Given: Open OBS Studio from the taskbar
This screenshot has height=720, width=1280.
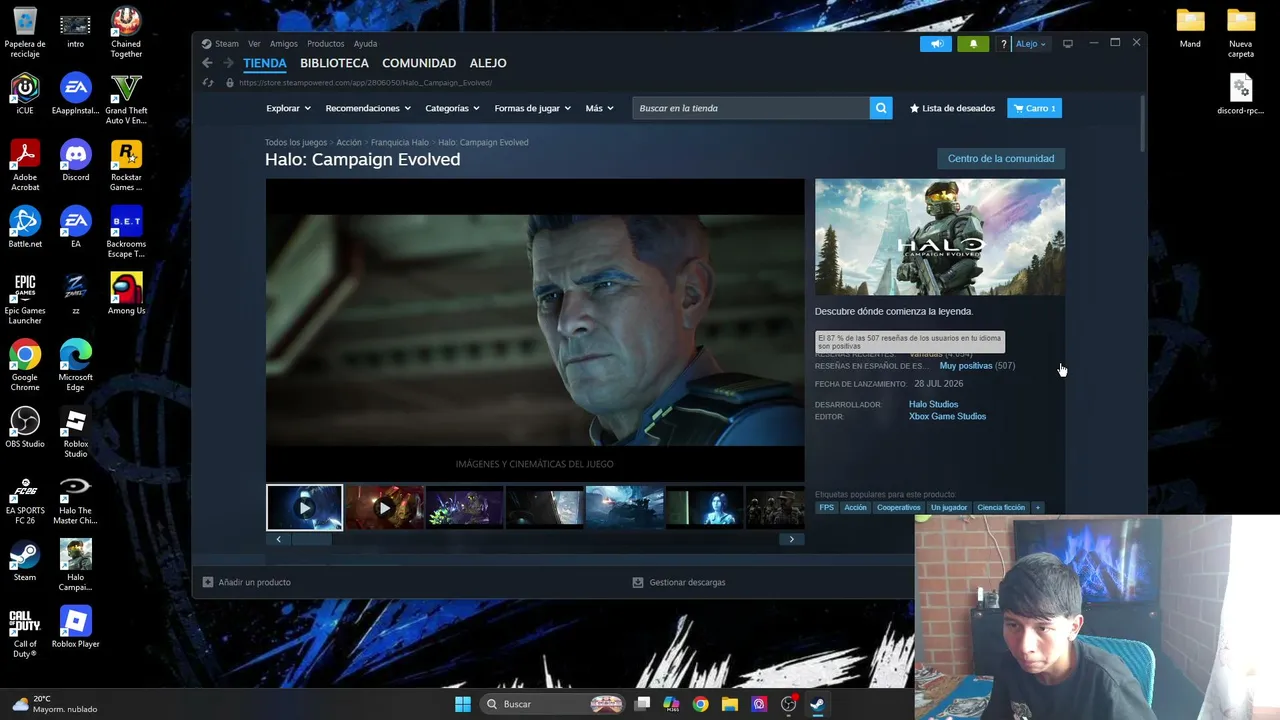Looking at the screenshot, I should (788, 704).
